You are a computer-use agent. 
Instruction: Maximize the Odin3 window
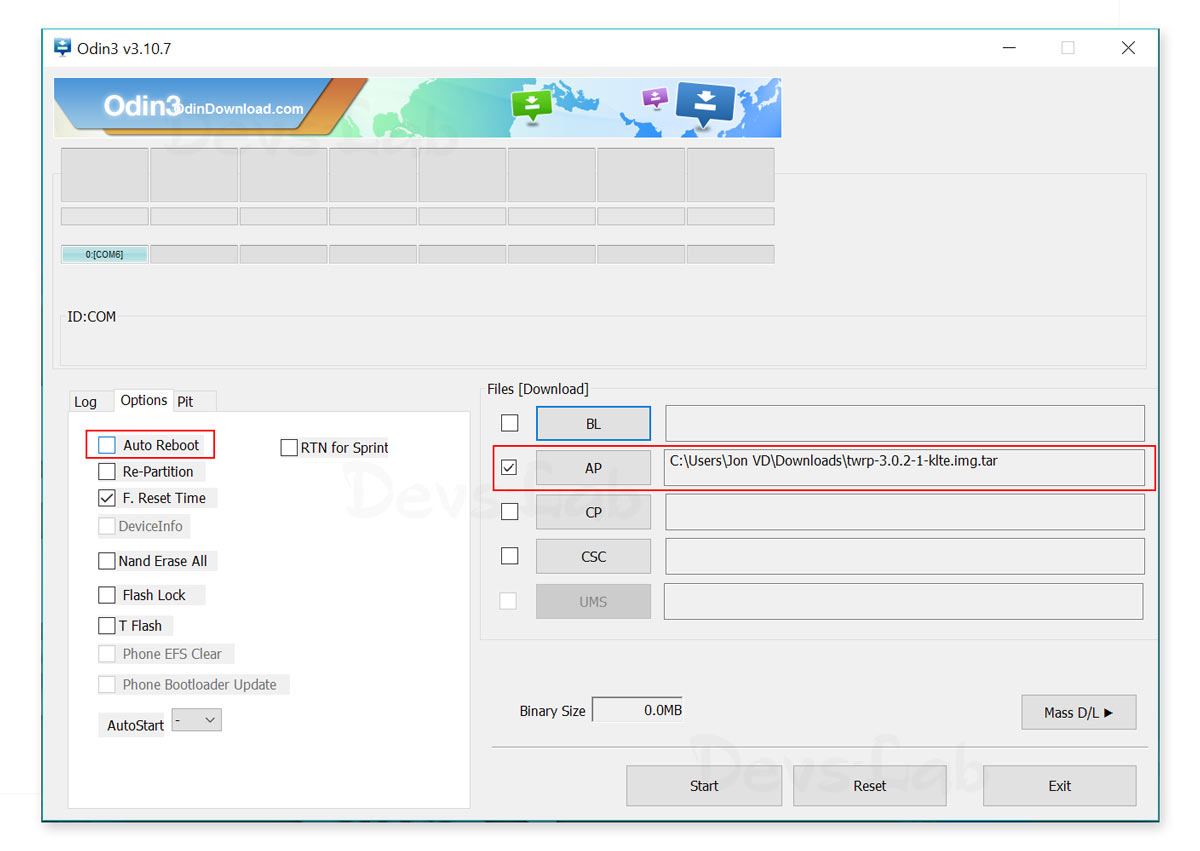[1068, 48]
